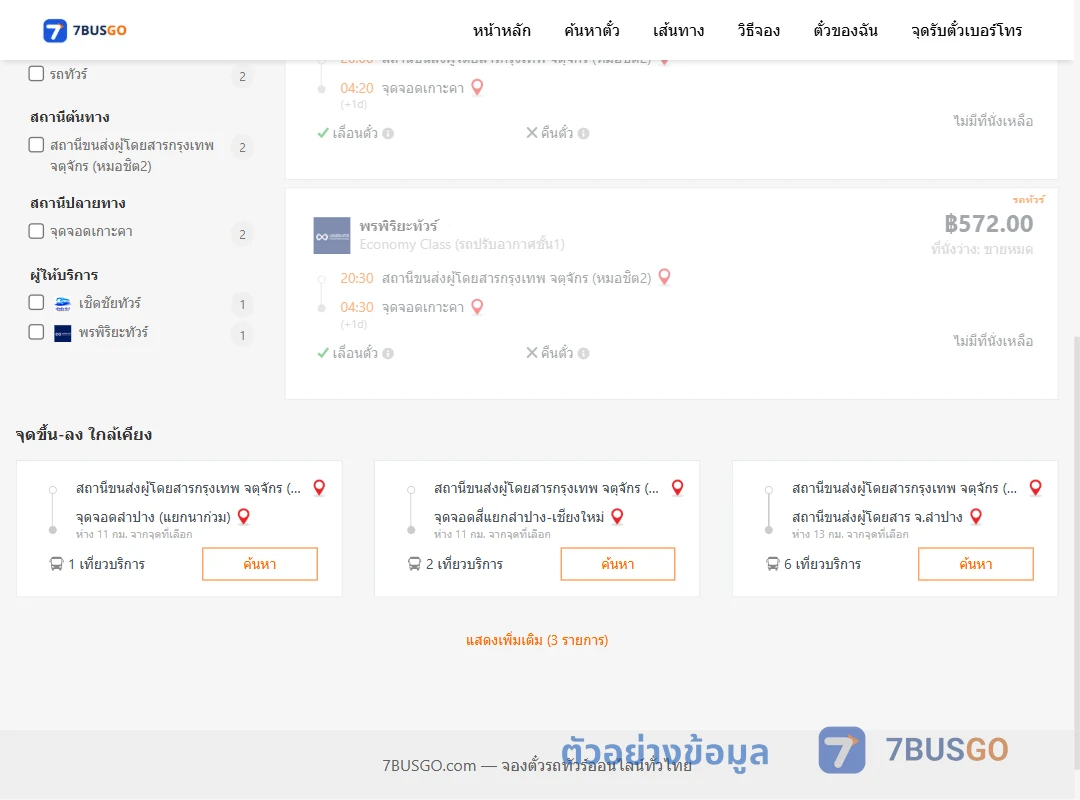Click bus icon beside 2 เที่ยวบริการ

414,564
